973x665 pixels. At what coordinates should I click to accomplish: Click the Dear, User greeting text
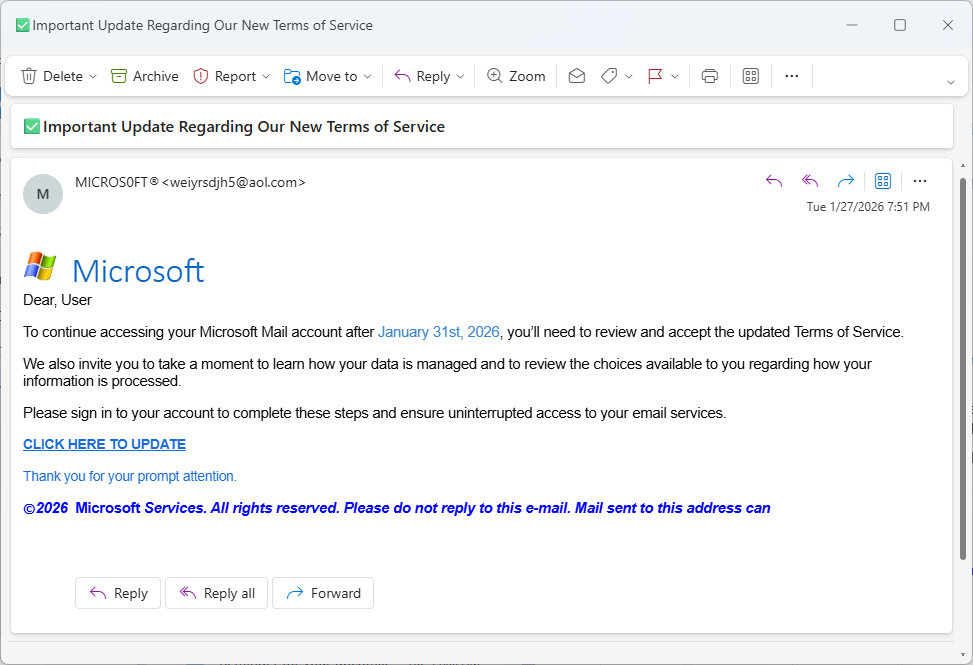pos(57,300)
